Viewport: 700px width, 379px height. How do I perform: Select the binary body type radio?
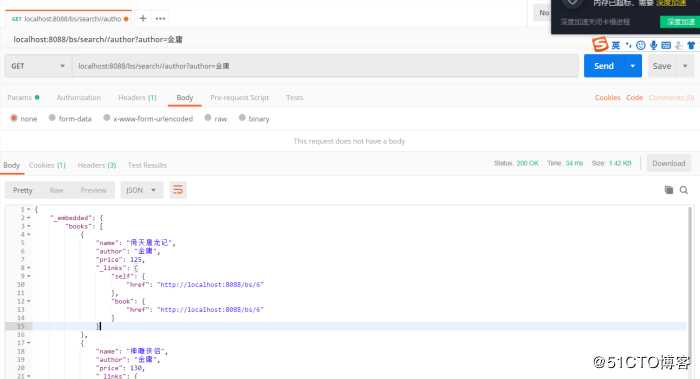pyautogui.click(x=242, y=118)
